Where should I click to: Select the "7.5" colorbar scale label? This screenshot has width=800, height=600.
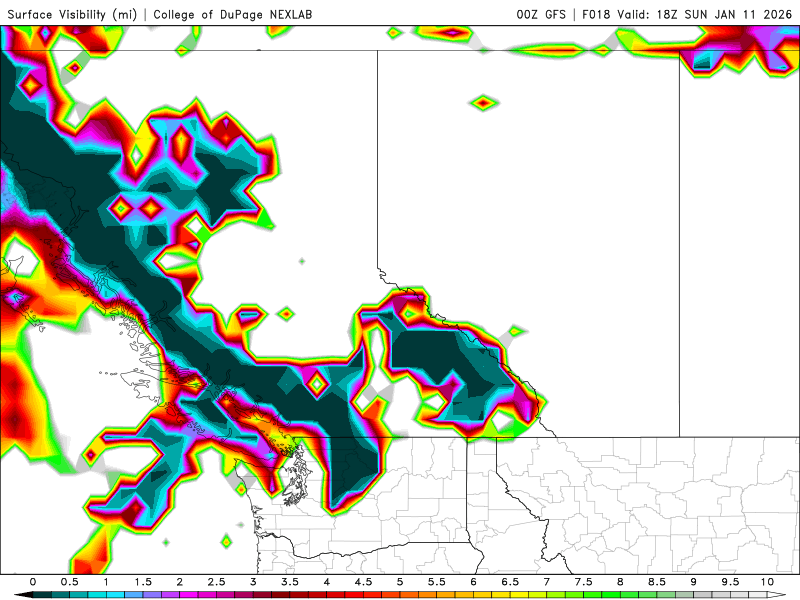click(584, 582)
